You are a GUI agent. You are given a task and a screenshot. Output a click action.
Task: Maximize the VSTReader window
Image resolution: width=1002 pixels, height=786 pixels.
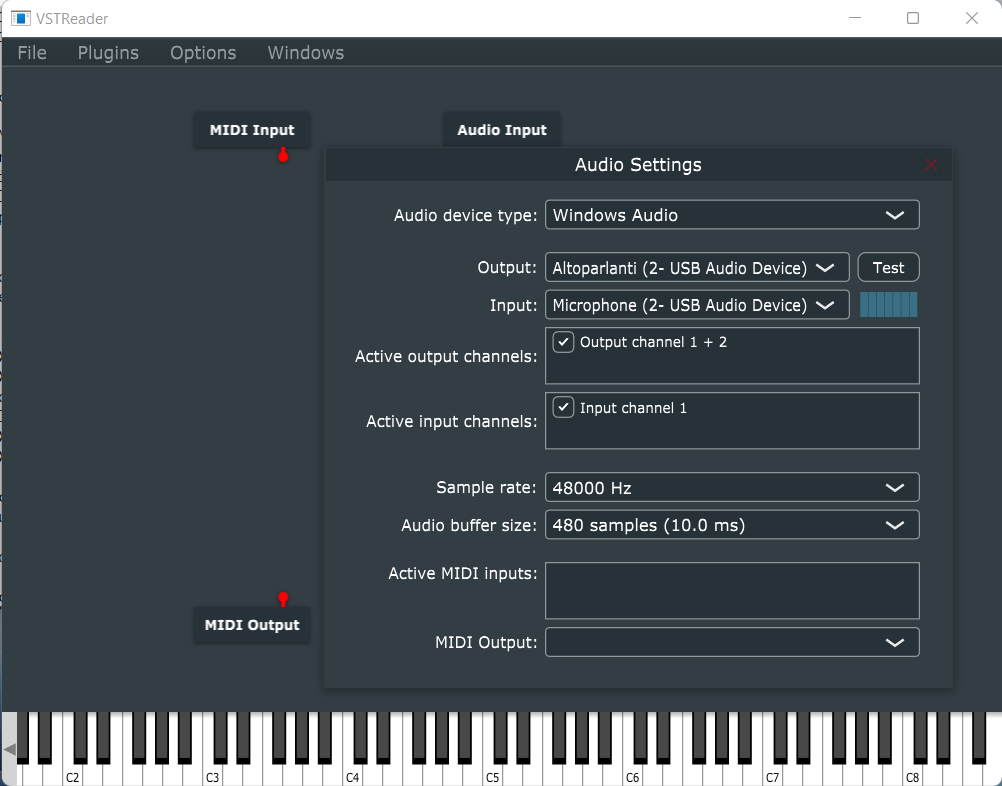tap(913, 18)
